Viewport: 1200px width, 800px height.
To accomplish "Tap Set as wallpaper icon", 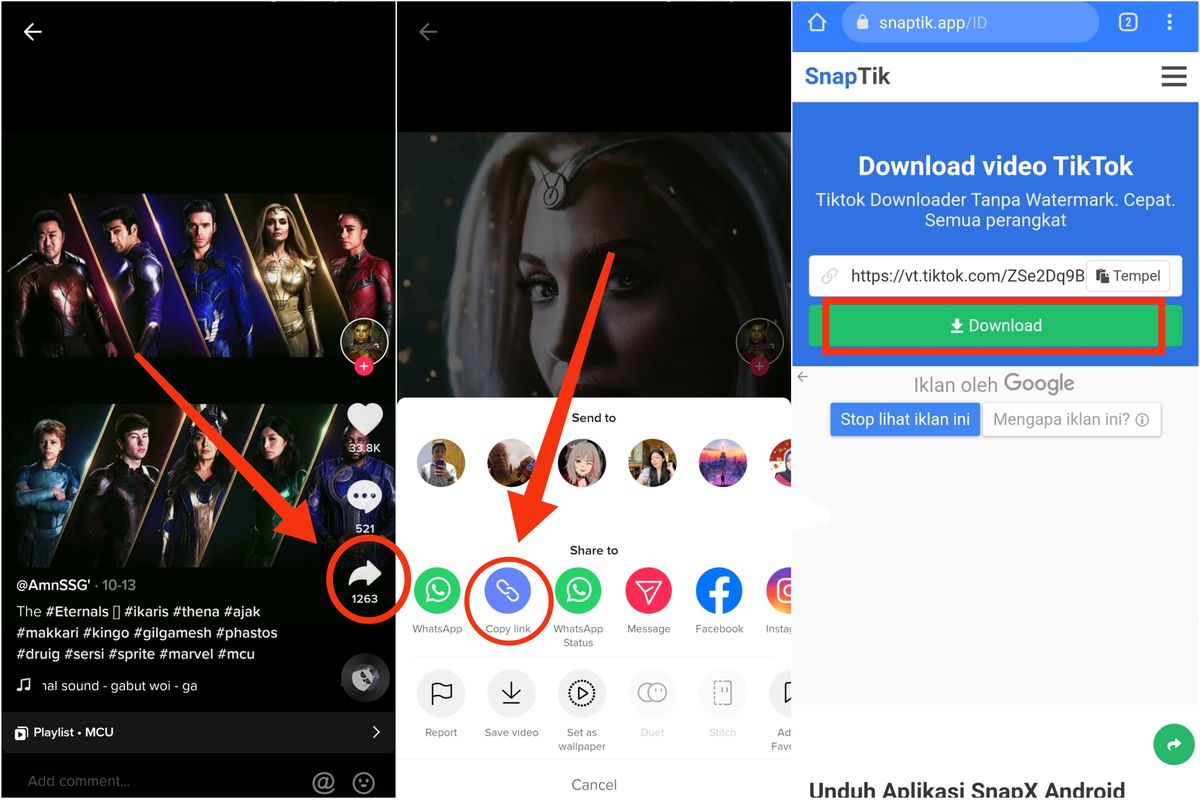I will 581,694.
